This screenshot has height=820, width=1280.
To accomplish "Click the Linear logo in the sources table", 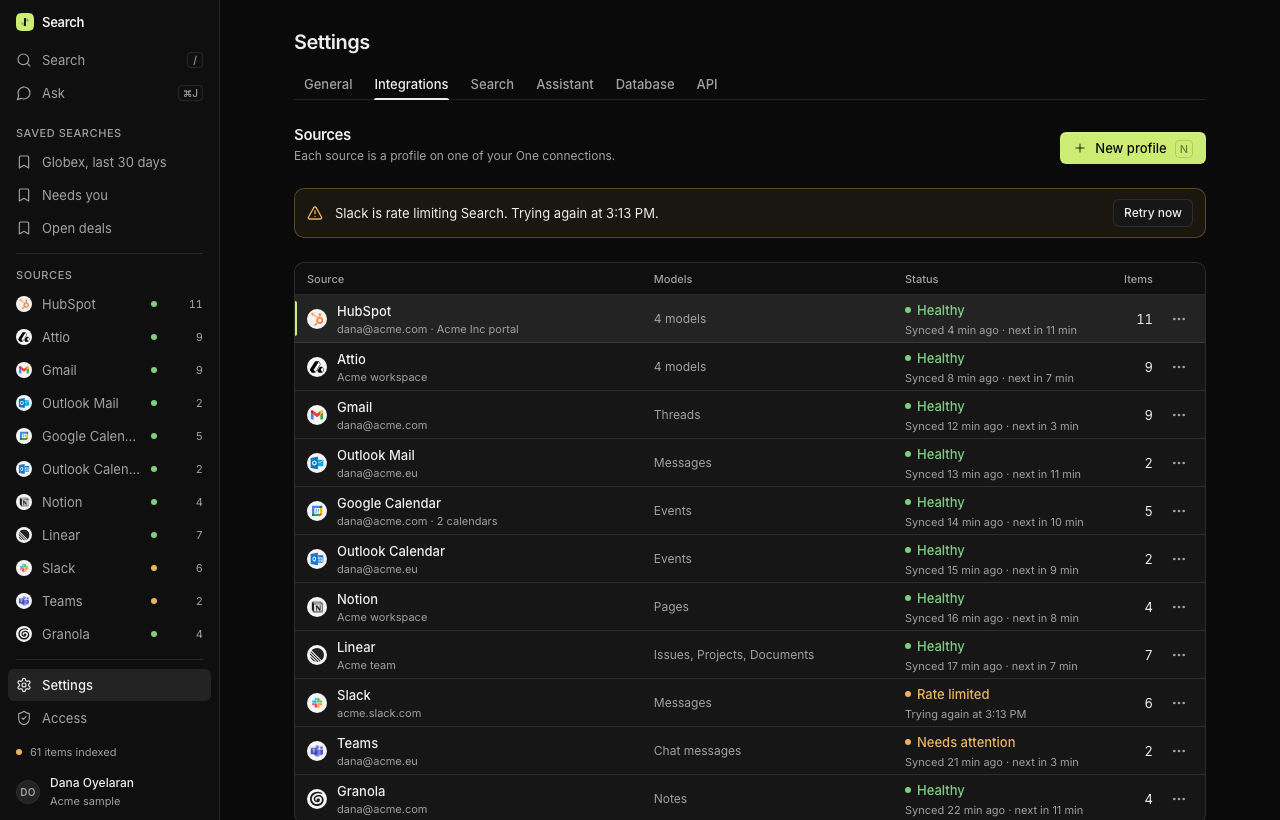I will point(317,655).
